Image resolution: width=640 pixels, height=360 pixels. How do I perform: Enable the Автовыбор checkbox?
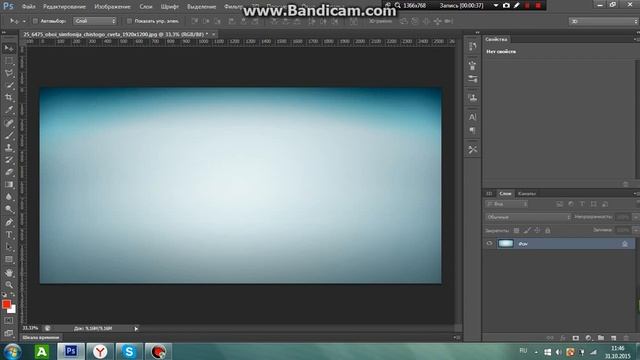pos(35,21)
